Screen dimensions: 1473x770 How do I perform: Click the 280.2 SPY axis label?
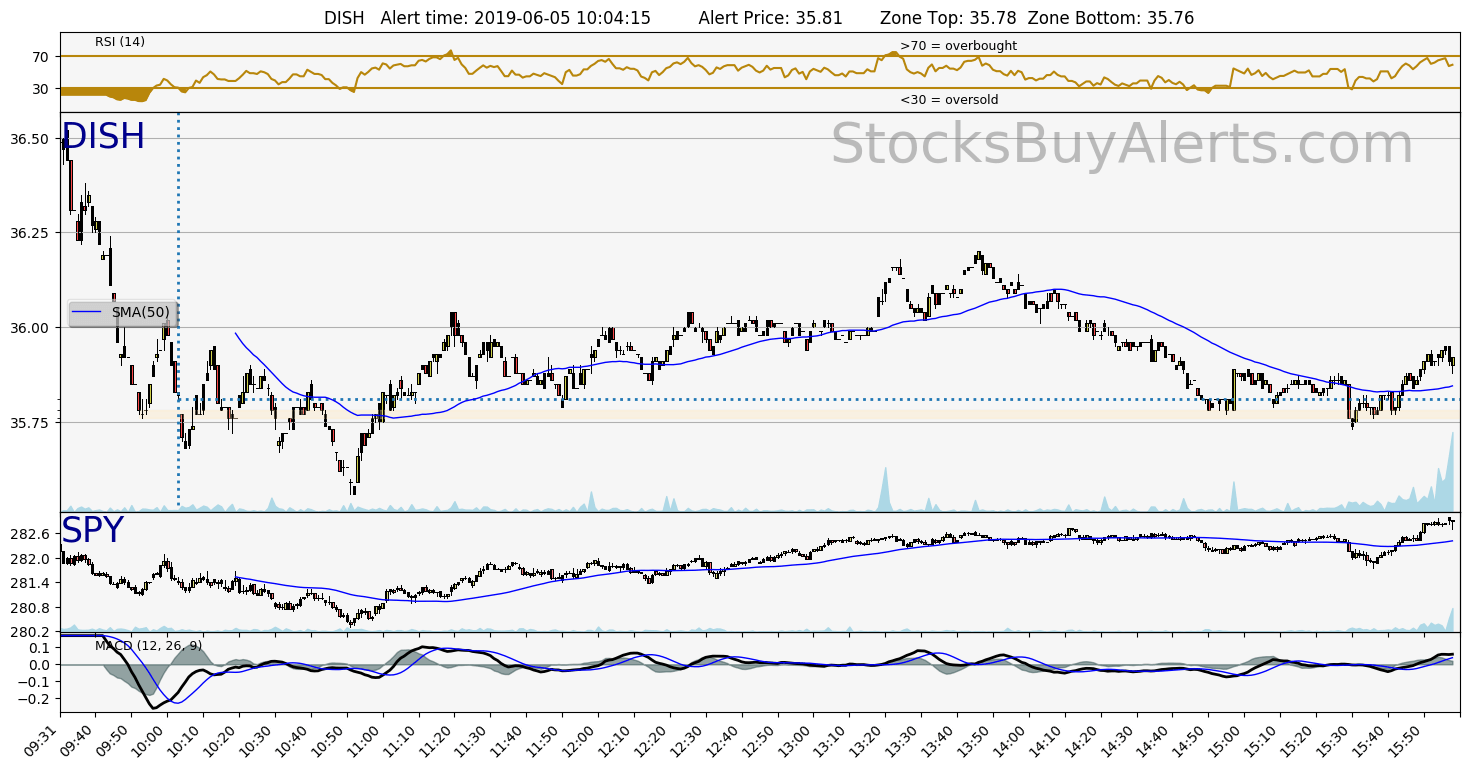tap(31, 632)
